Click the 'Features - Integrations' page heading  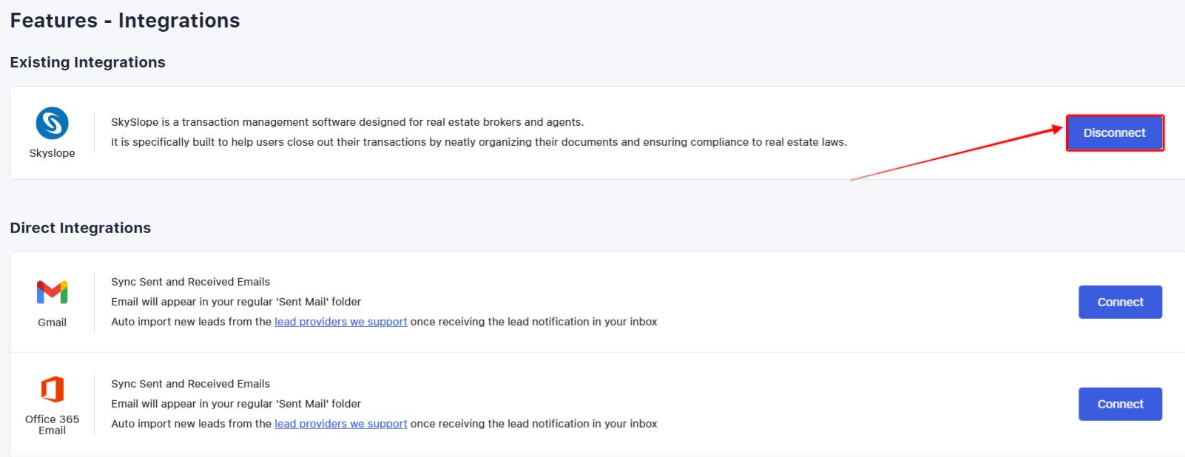[125, 20]
